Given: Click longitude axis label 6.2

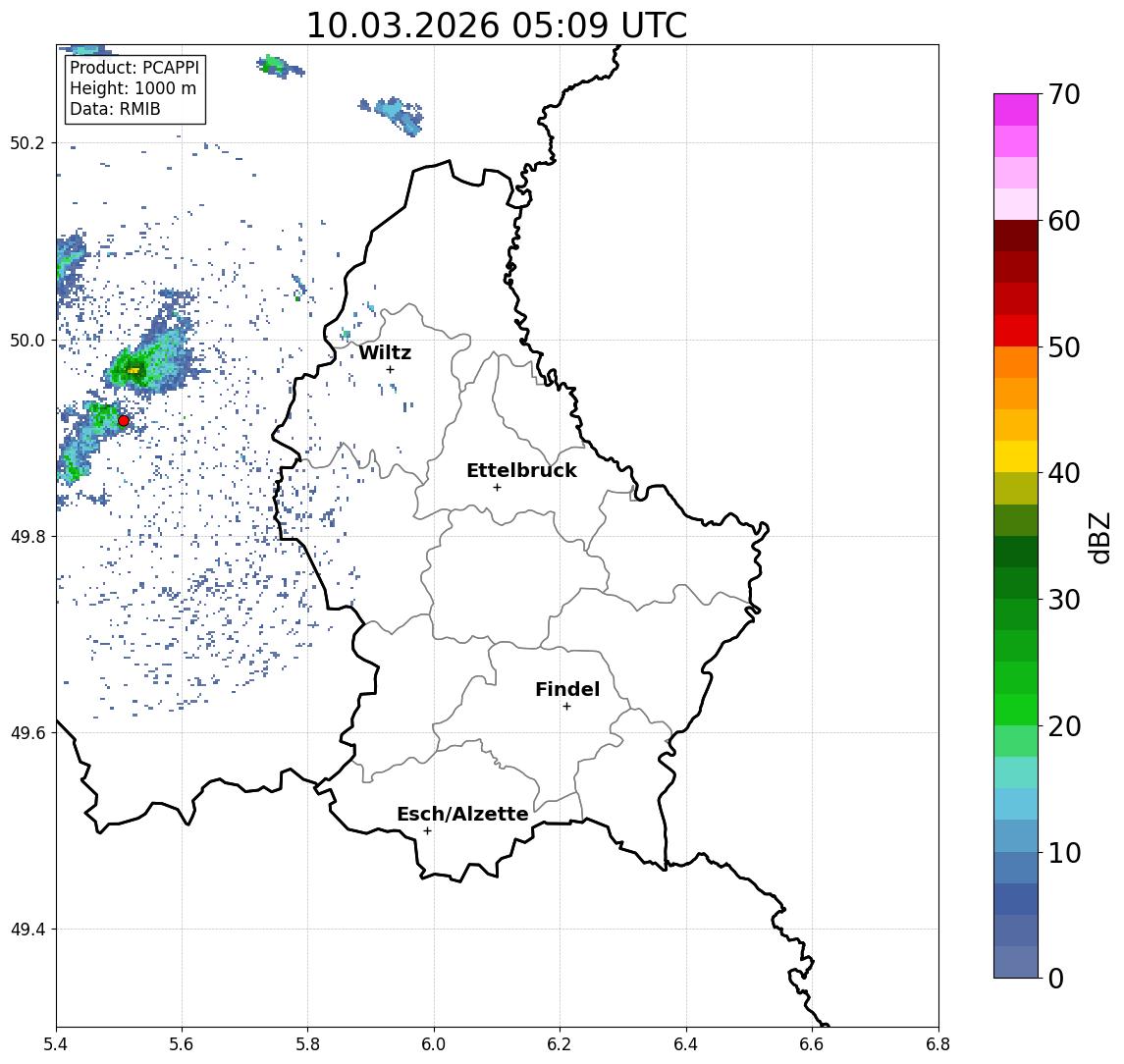Looking at the screenshot, I should coord(560,1044).
